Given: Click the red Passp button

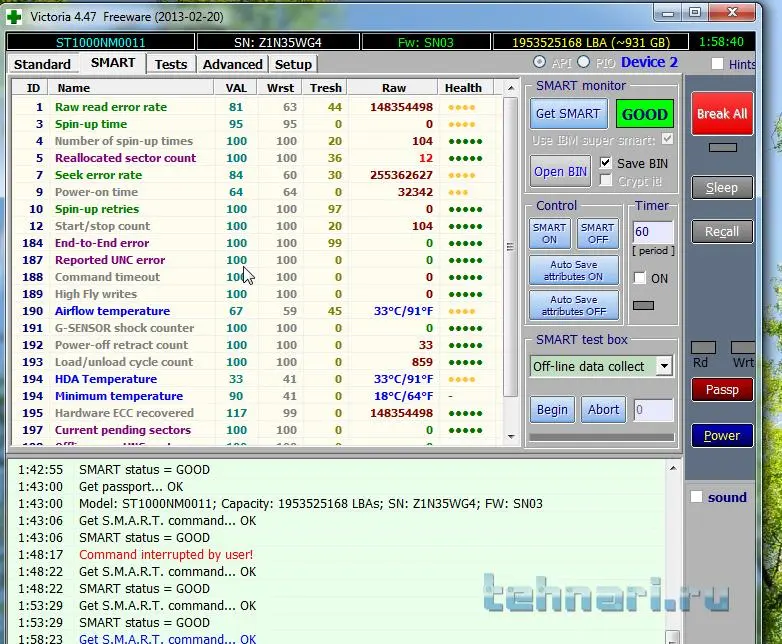Looking at the screenshot, I should pyautogui.click(x=722, y=390).
